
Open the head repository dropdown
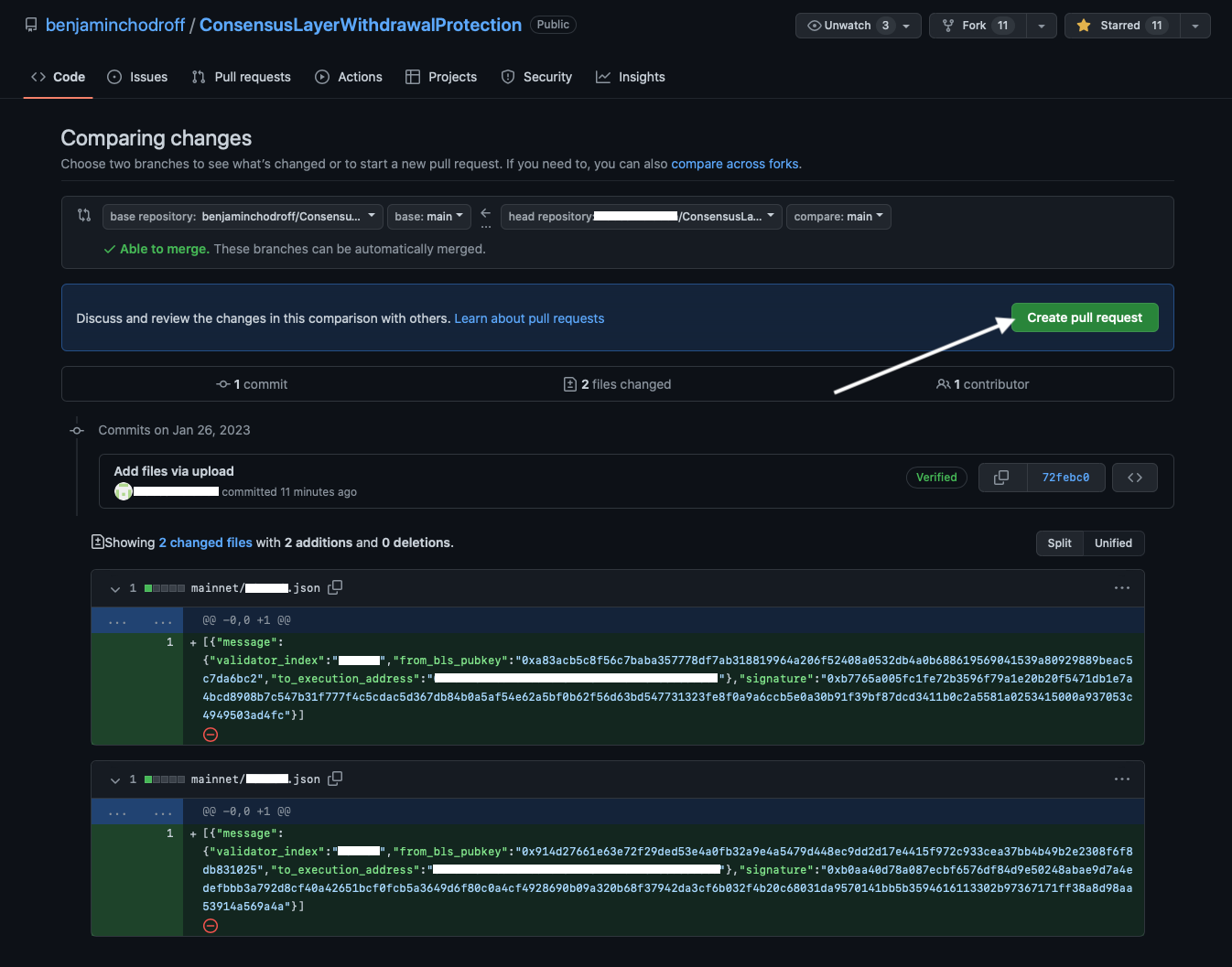(642, 217)
